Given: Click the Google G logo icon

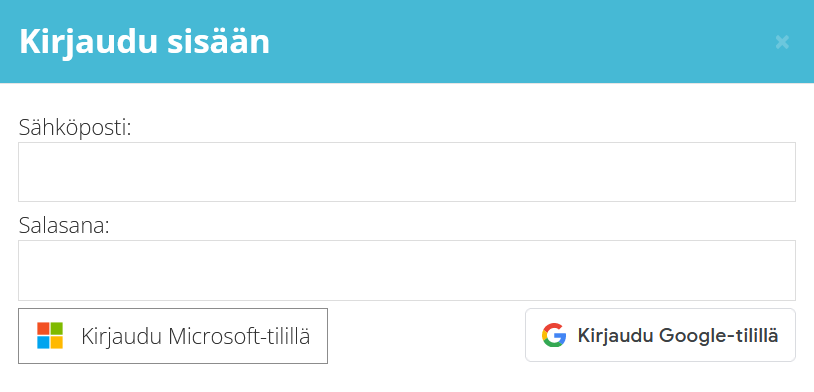Looking at the screenshot, I should [x=554, y=335].
